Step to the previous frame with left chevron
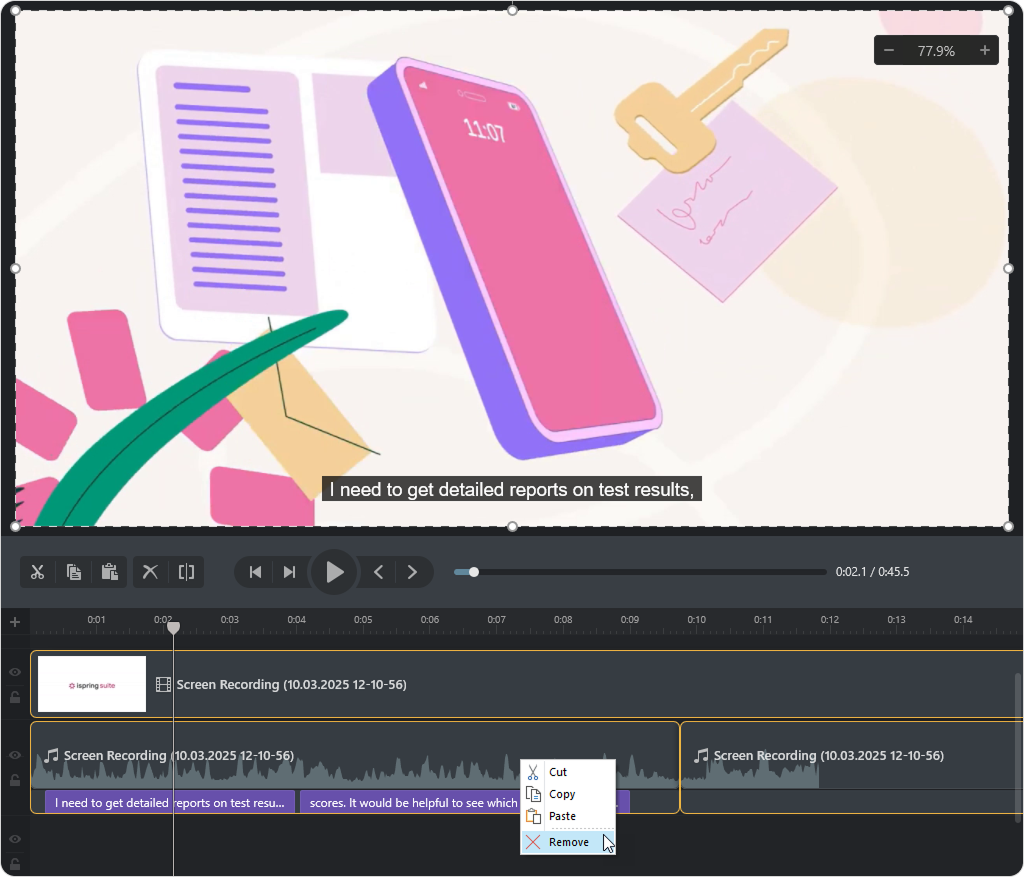 coord(379,572)
